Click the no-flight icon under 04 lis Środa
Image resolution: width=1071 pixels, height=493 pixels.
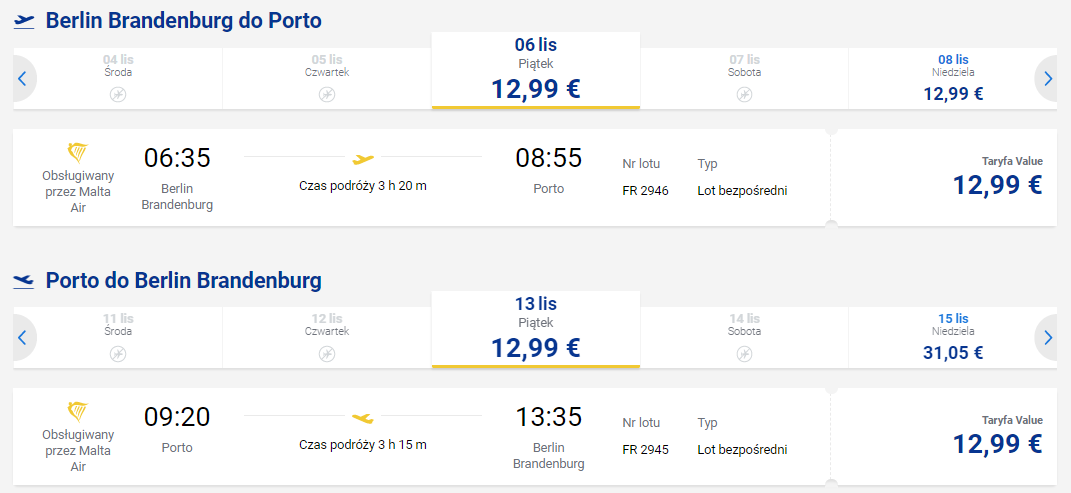pos(118,95)
